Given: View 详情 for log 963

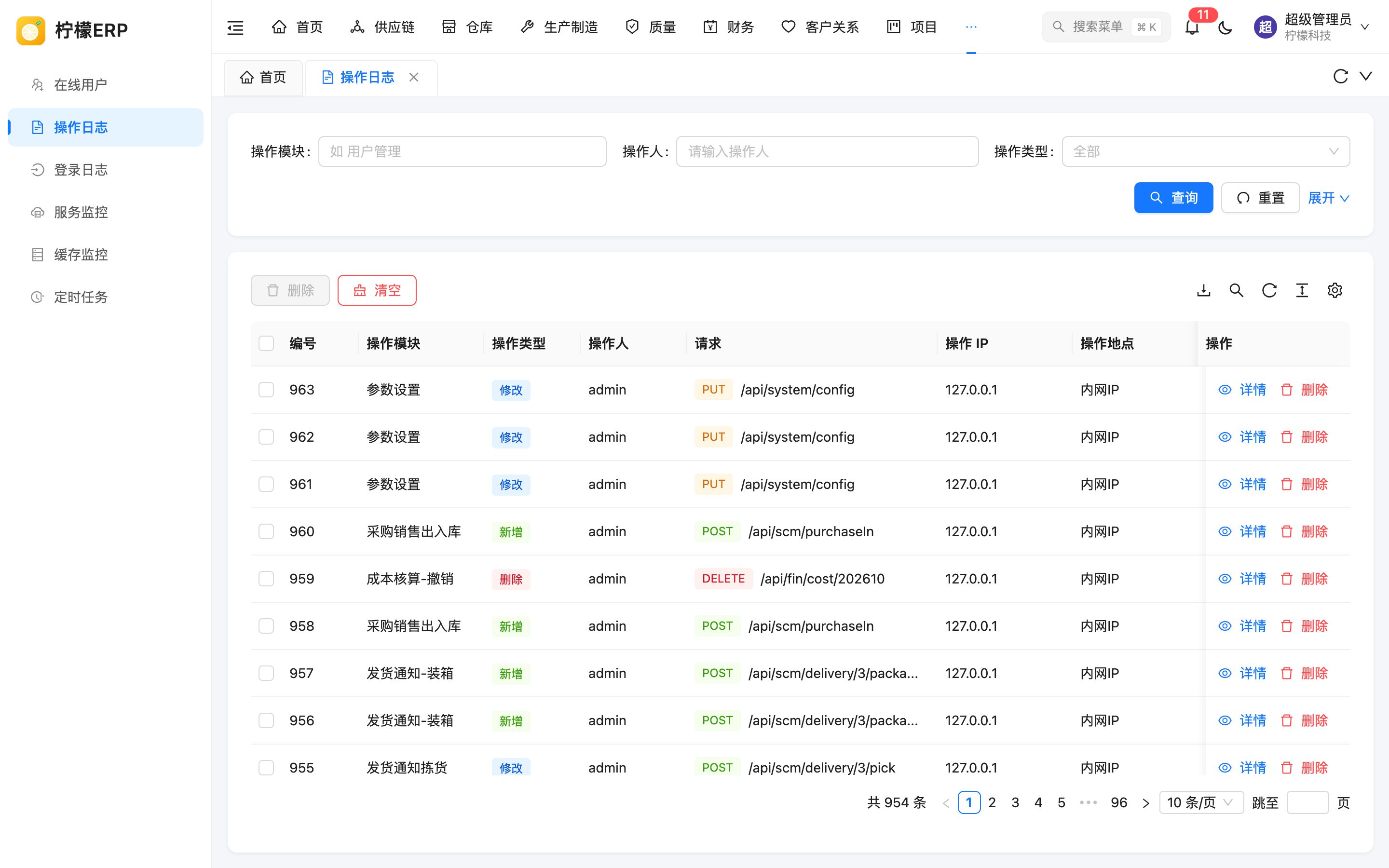Looking at the screenshot, I should tap(1242, 390).
